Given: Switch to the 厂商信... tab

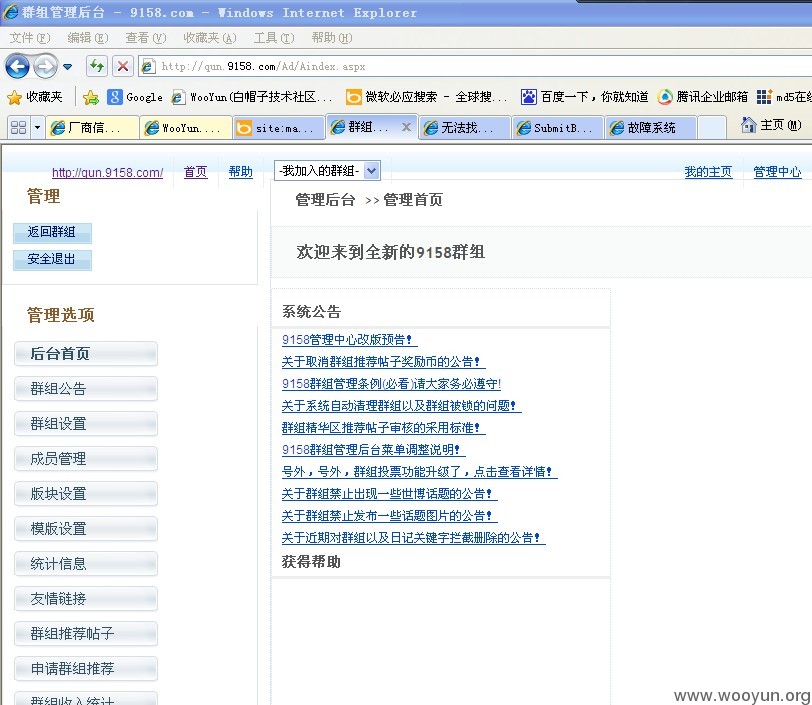Looking at the screenshot, I should tap(92, 127).
